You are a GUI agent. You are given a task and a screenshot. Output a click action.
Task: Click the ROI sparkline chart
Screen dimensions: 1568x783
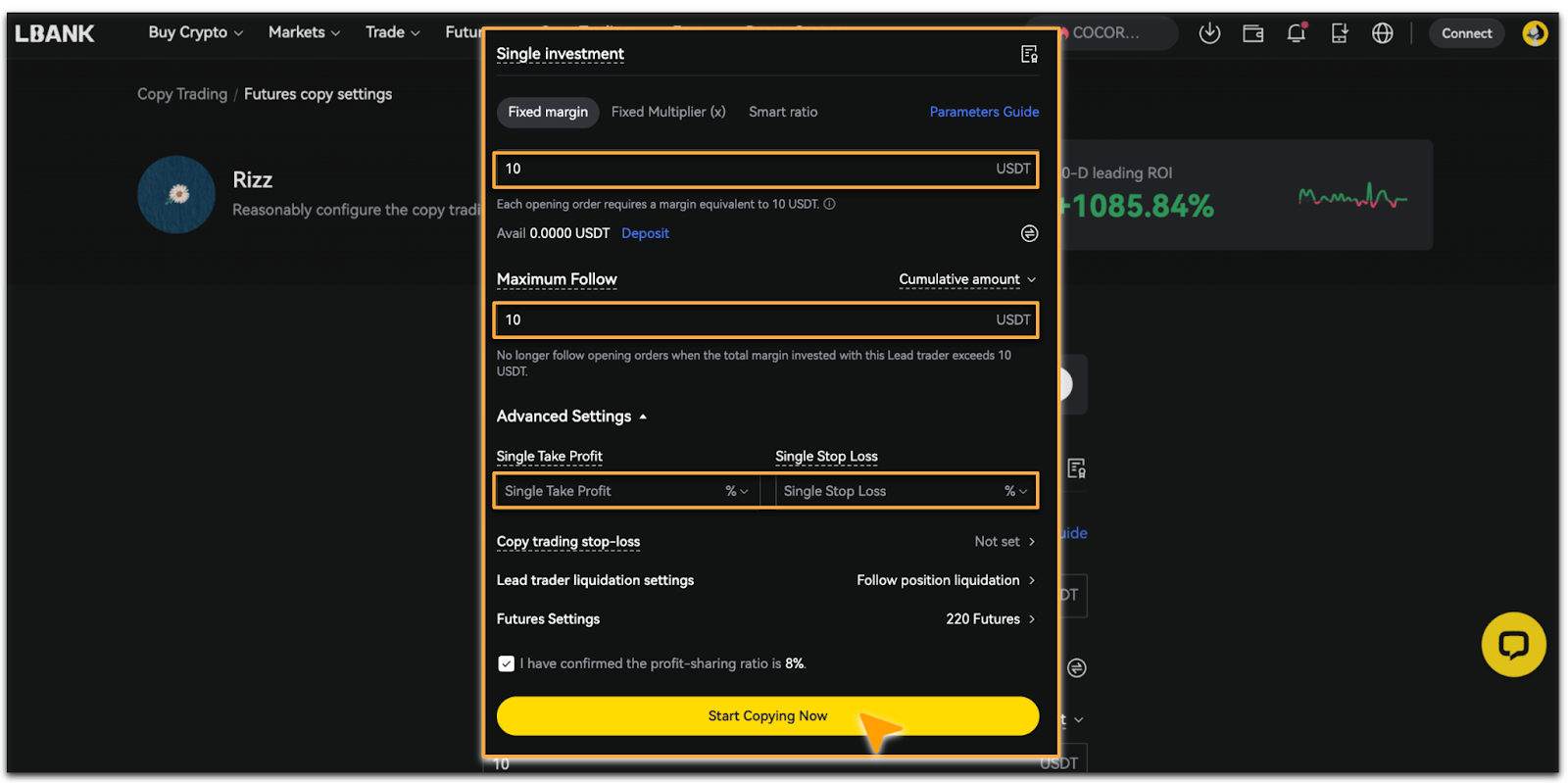1352,197
